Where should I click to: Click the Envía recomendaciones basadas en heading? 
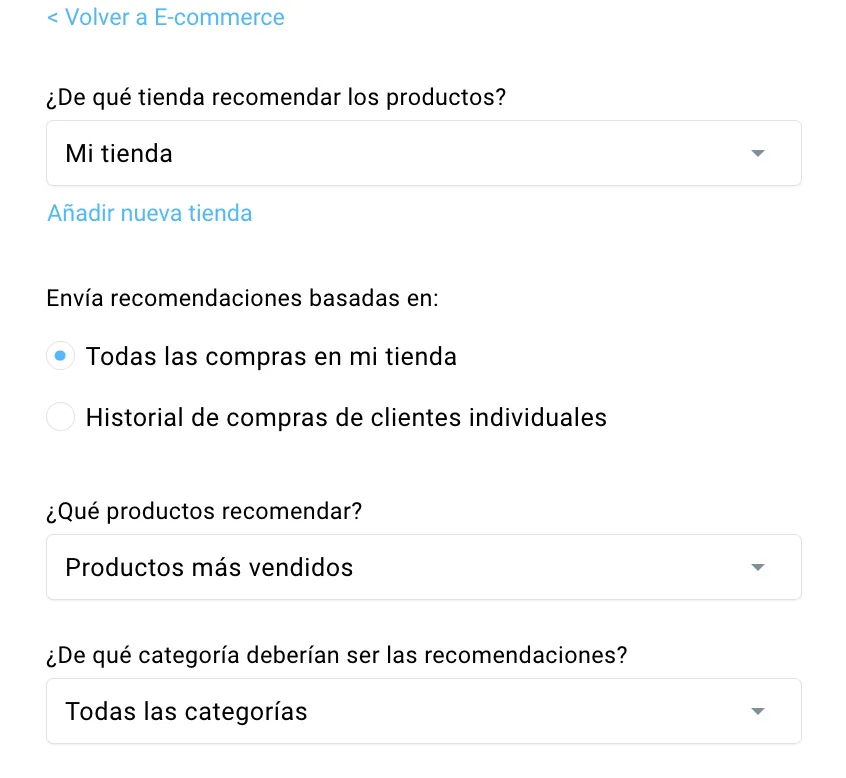(x=242, y=298)
